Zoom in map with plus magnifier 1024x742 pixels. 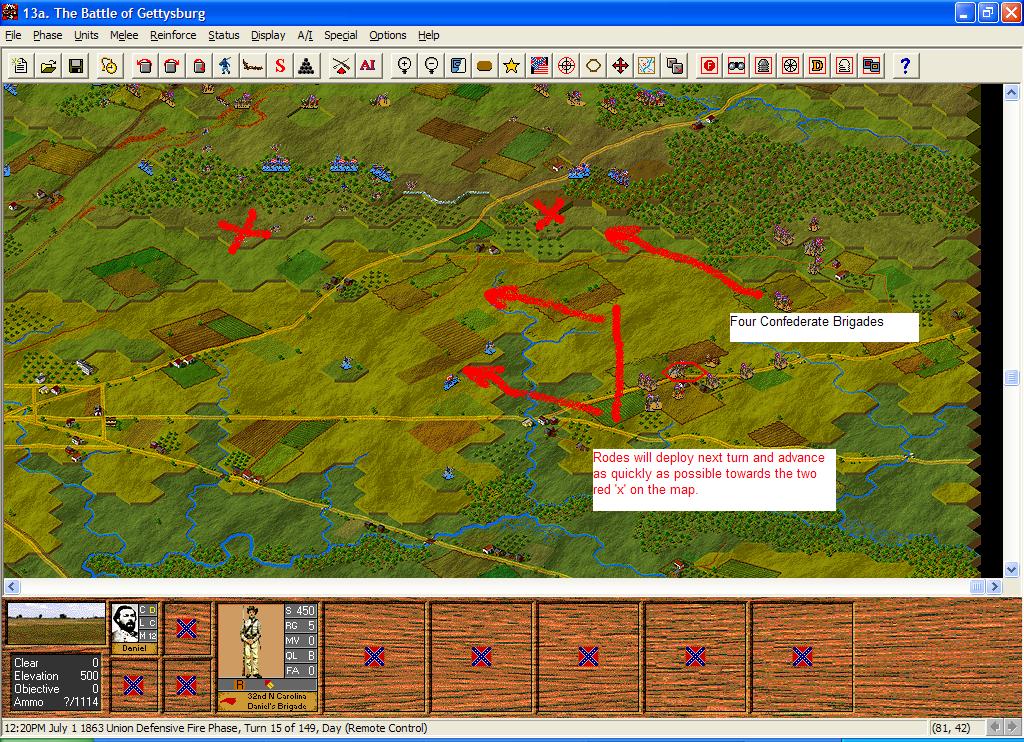coord(404,66)
